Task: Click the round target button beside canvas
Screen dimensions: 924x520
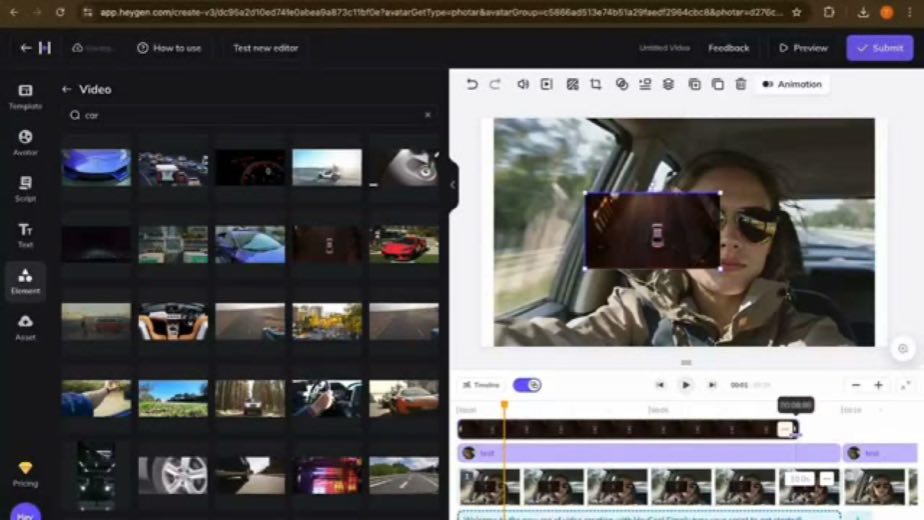Action: [902, 348]
